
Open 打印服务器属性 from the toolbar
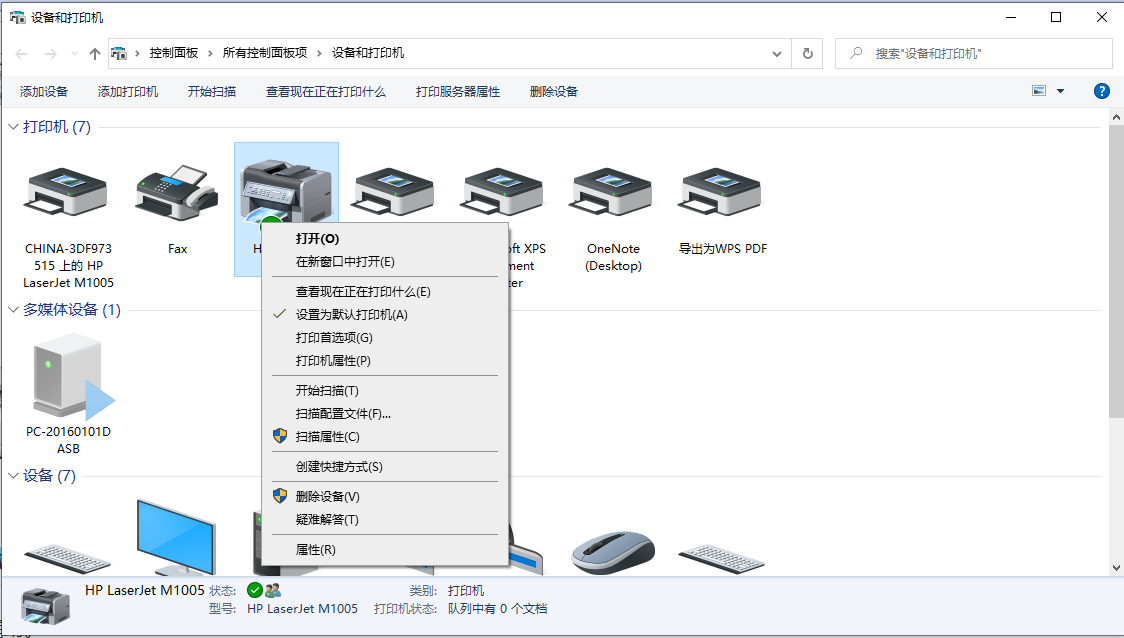457,90
